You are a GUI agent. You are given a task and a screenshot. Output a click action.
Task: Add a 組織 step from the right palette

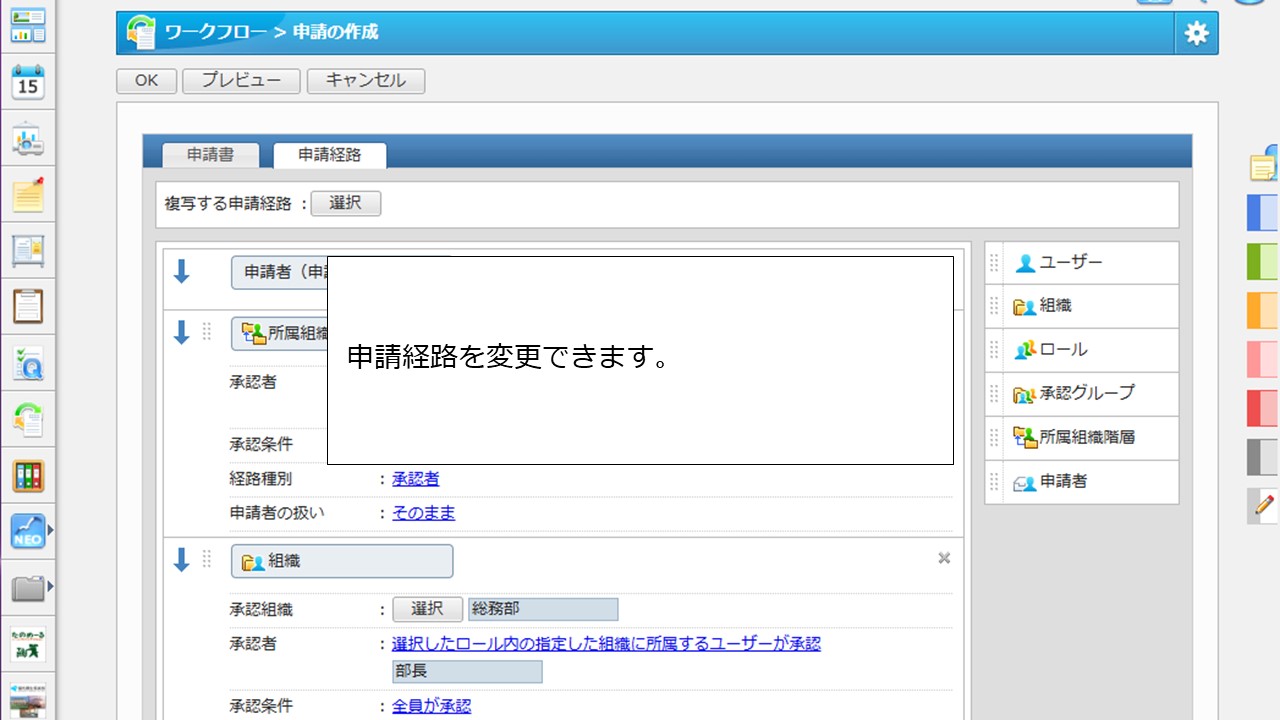(1081, 307)
